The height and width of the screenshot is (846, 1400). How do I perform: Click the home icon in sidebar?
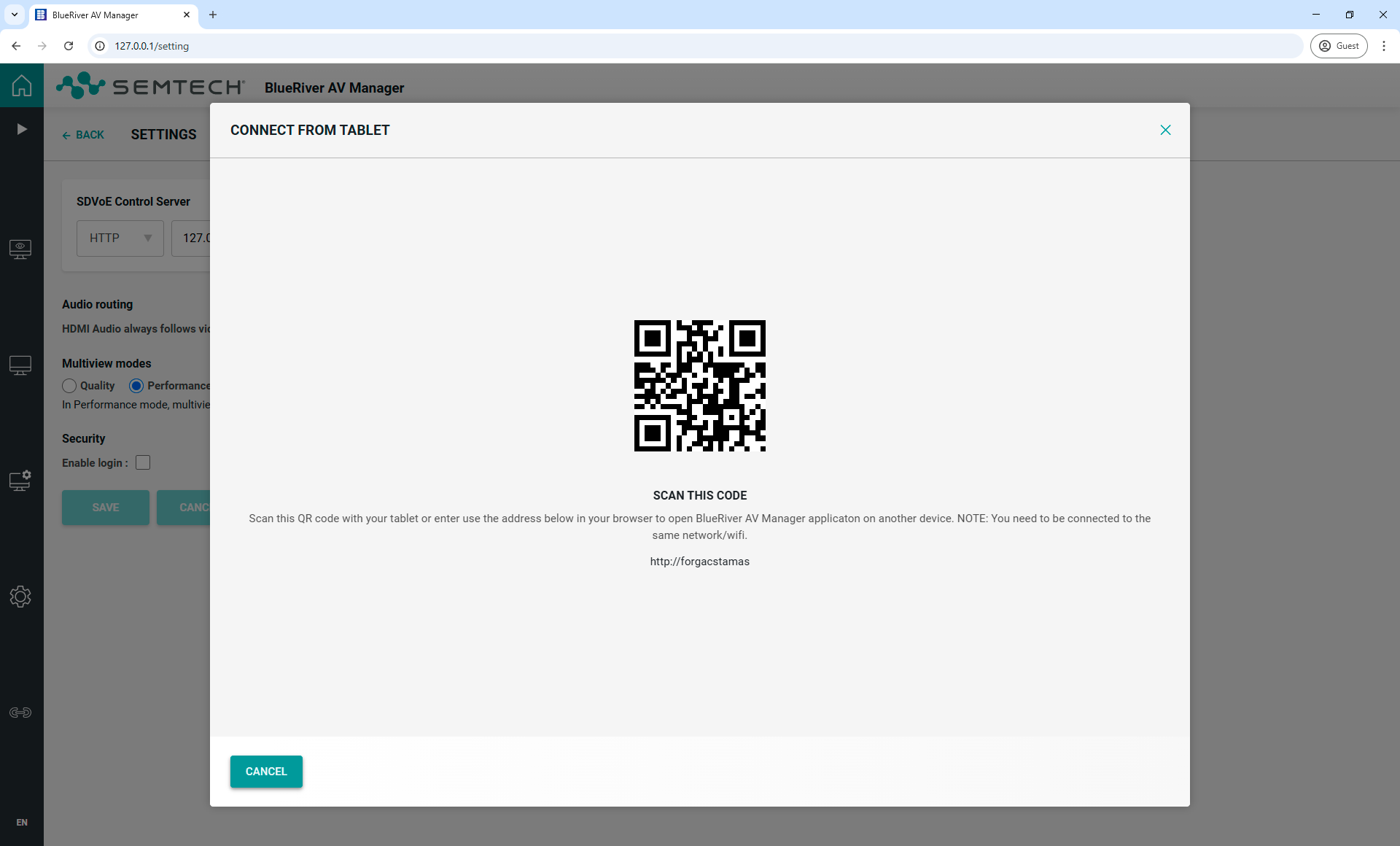click(x=21, y=85)
